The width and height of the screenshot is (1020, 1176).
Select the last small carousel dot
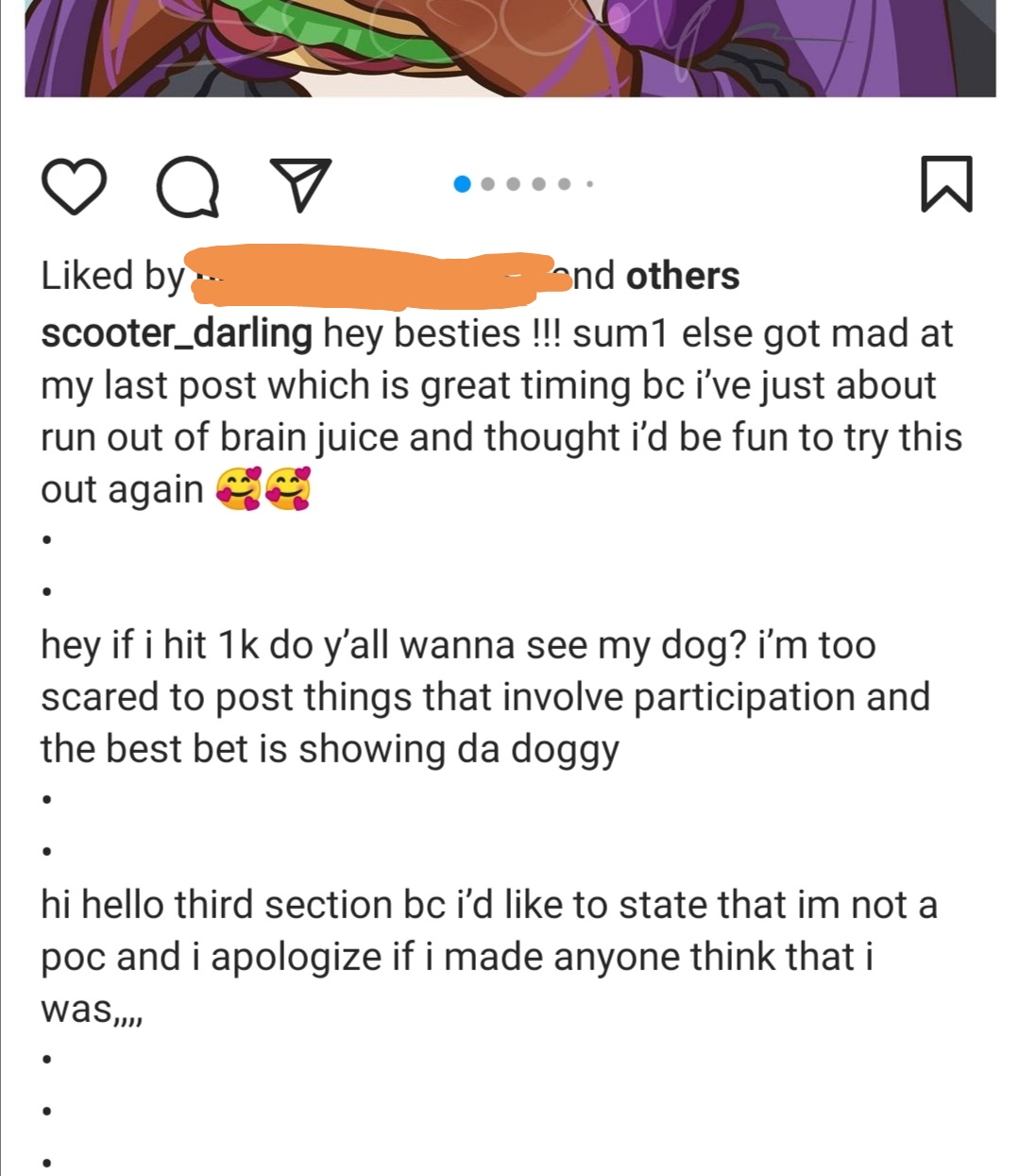pyautogui.click(x=588, y=184)
